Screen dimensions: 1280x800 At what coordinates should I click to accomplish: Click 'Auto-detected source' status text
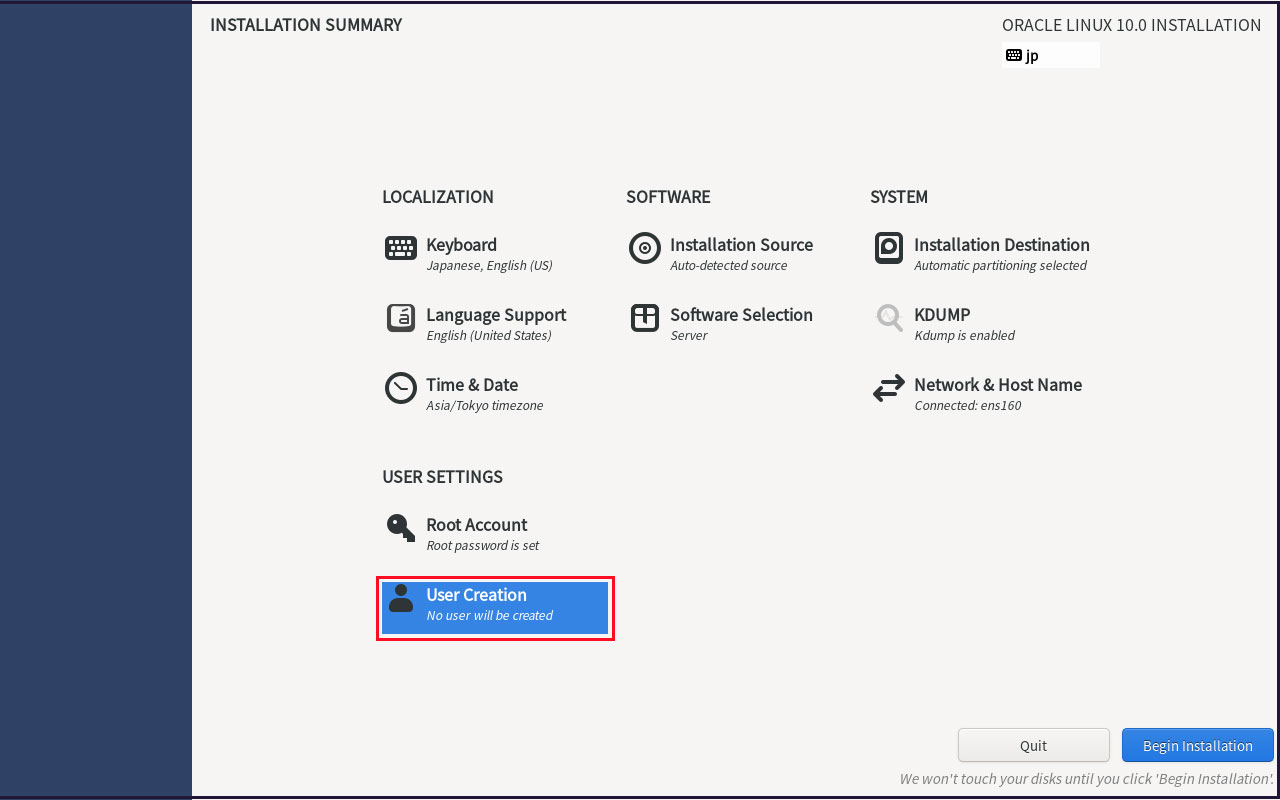tap(729, 266)
